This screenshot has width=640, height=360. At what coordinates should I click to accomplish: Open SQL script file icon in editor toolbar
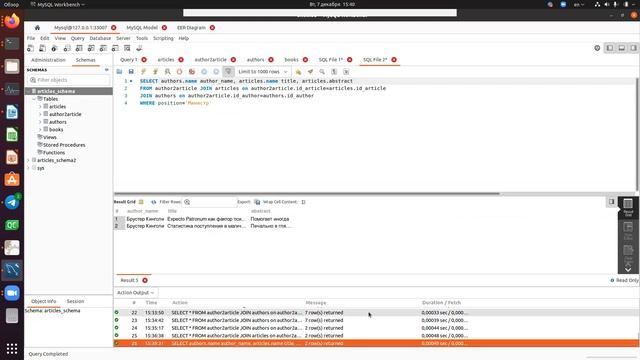[x=119, y=72]
